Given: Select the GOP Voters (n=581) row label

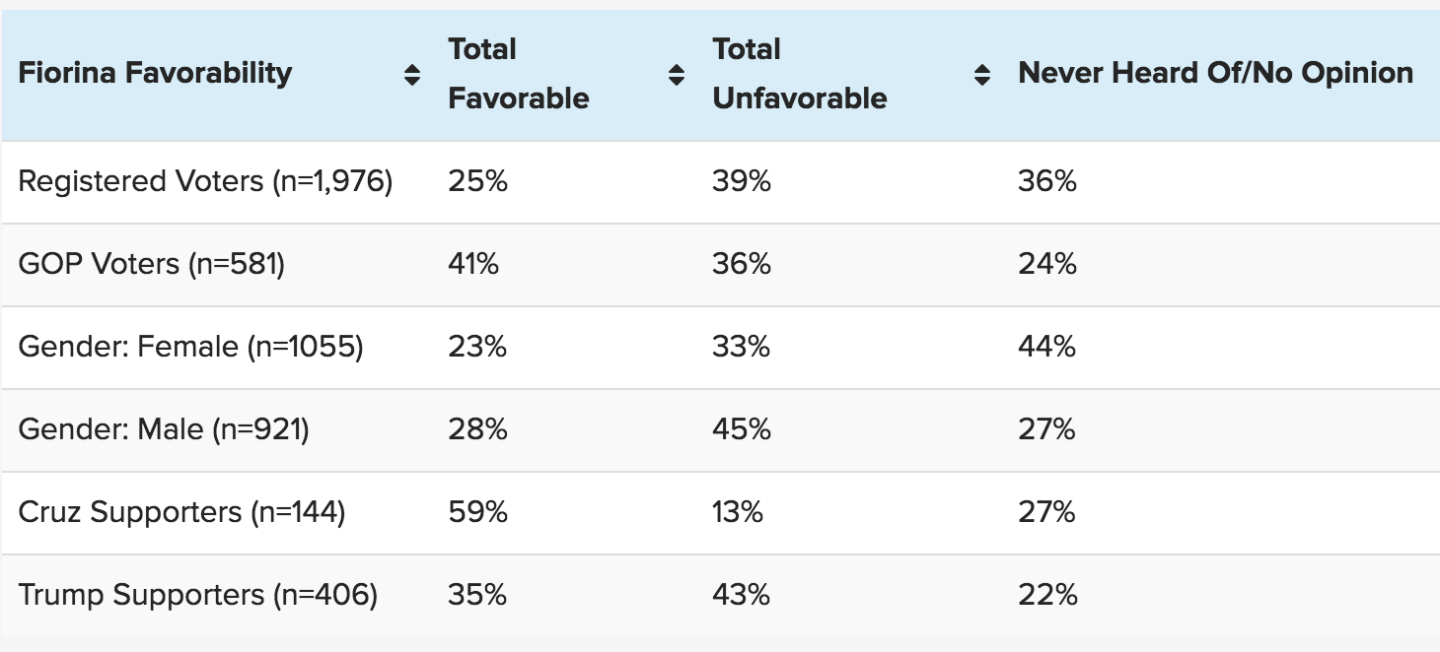Looking at the screenshot, I should point(152,265).
